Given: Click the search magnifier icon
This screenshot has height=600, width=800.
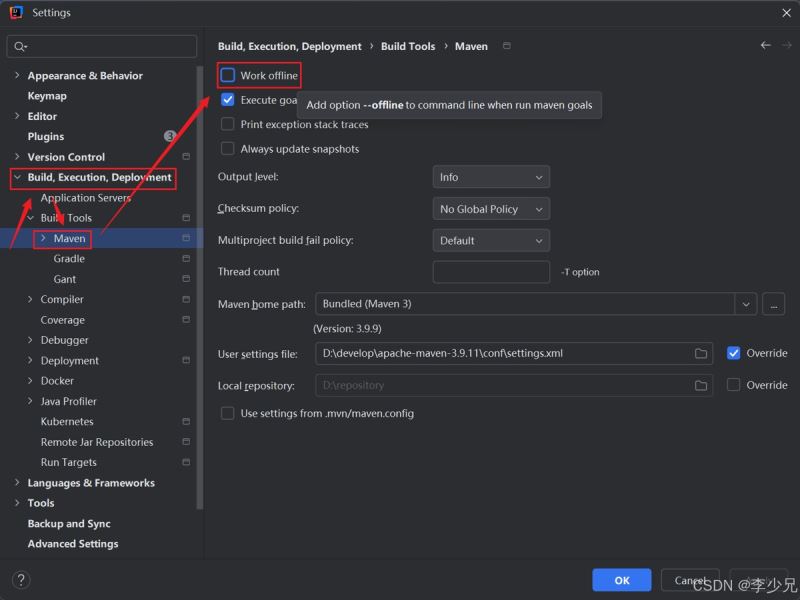Looking at the screenshot, I should pos(20,47).
